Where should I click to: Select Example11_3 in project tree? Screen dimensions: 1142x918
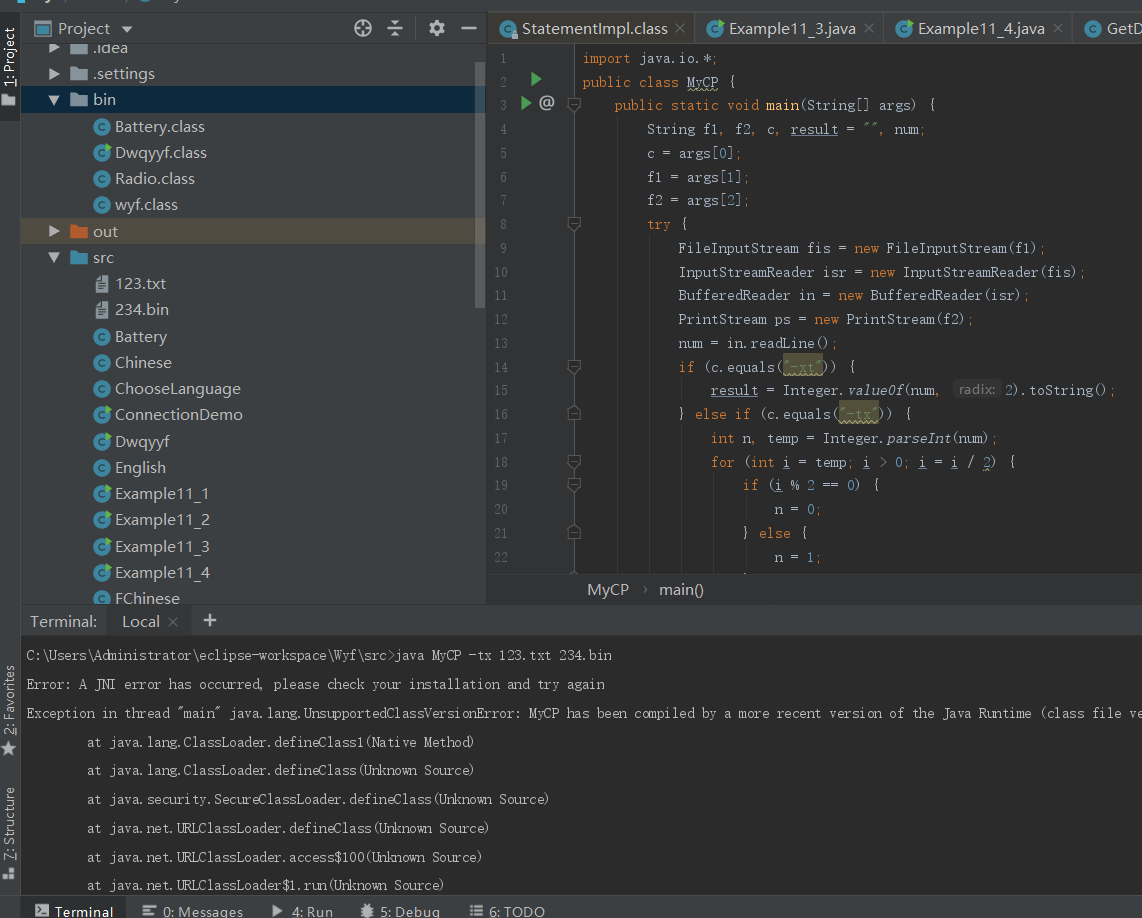[x=162, y=546]
